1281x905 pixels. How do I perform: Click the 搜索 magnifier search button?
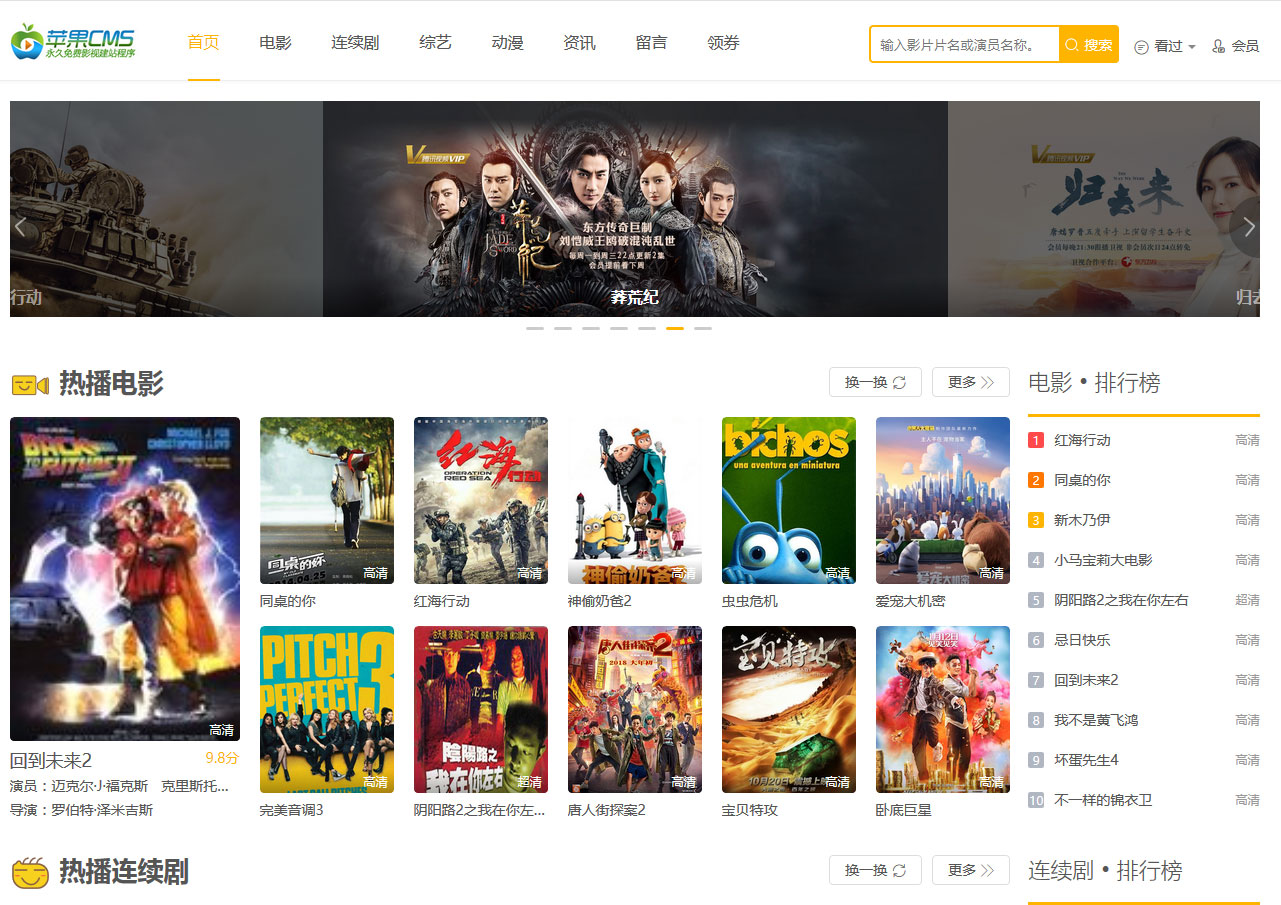pyautogui.click(x=1088, y=45)
